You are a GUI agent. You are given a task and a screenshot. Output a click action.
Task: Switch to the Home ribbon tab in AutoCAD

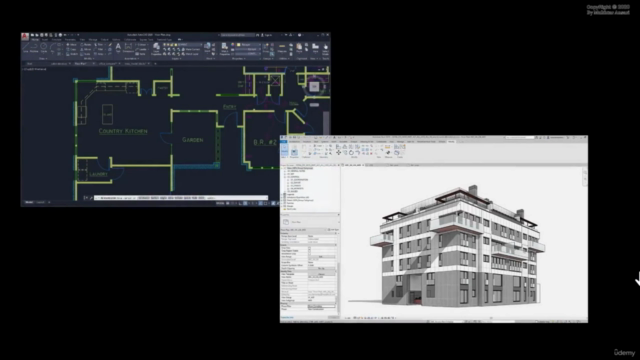click(35, 40)
